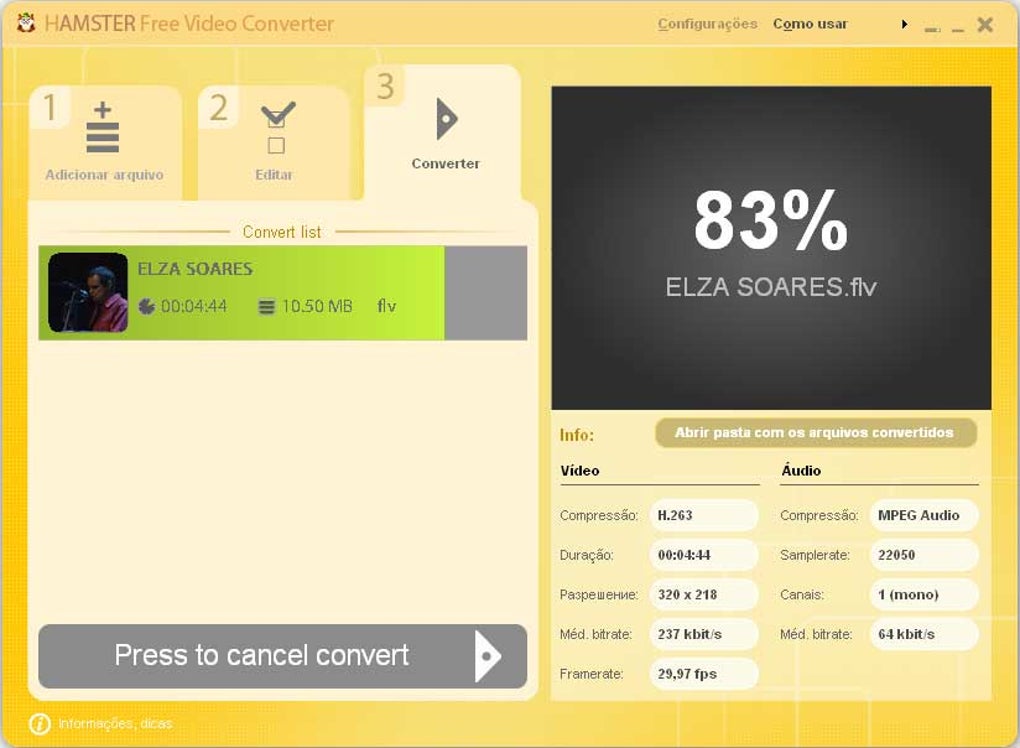The image size is (1020, 748).
Task: Click the hamster logo icon in title bar
Action: 26,24
